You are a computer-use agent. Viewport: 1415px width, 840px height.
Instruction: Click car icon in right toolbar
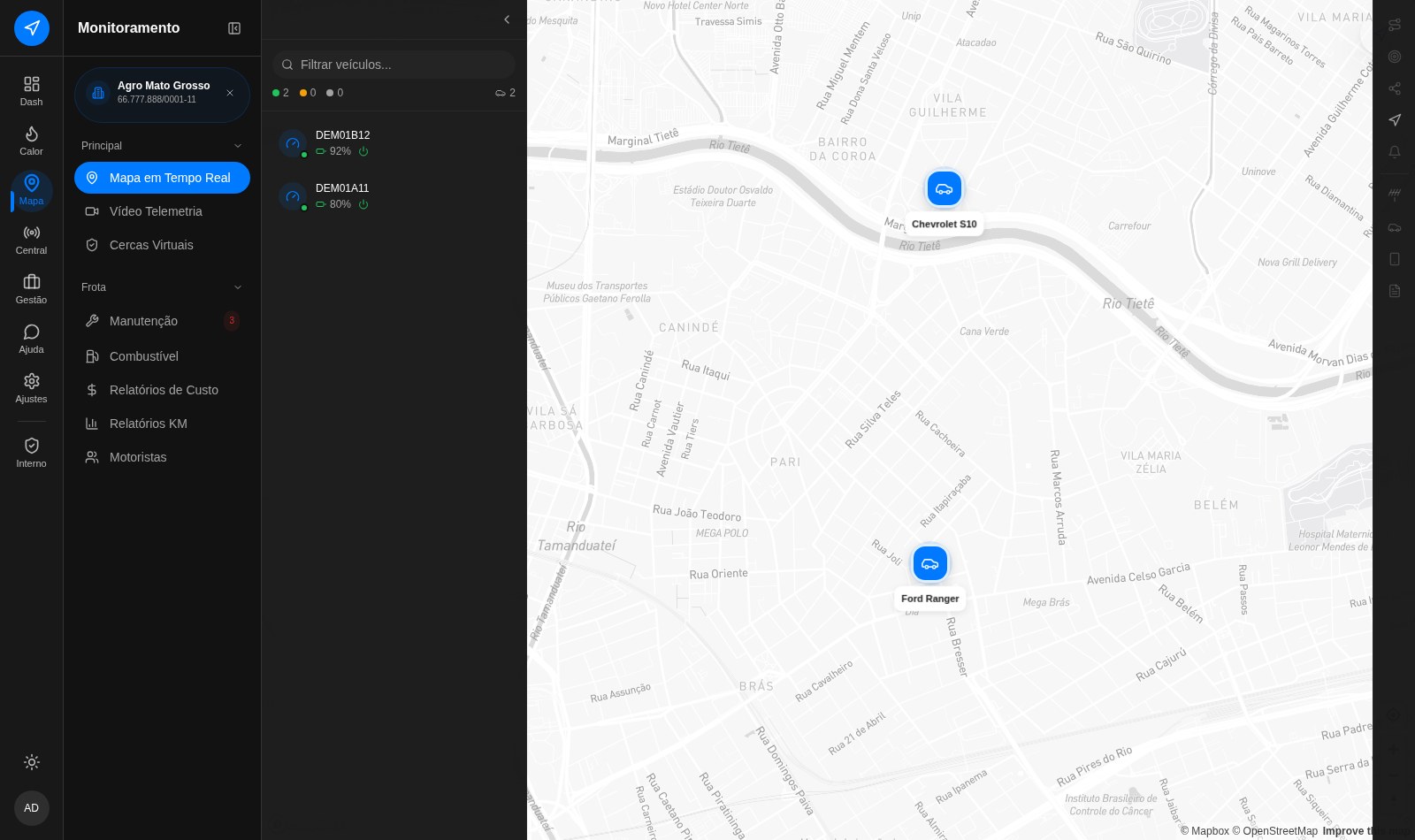click(x=1395, y=227)
